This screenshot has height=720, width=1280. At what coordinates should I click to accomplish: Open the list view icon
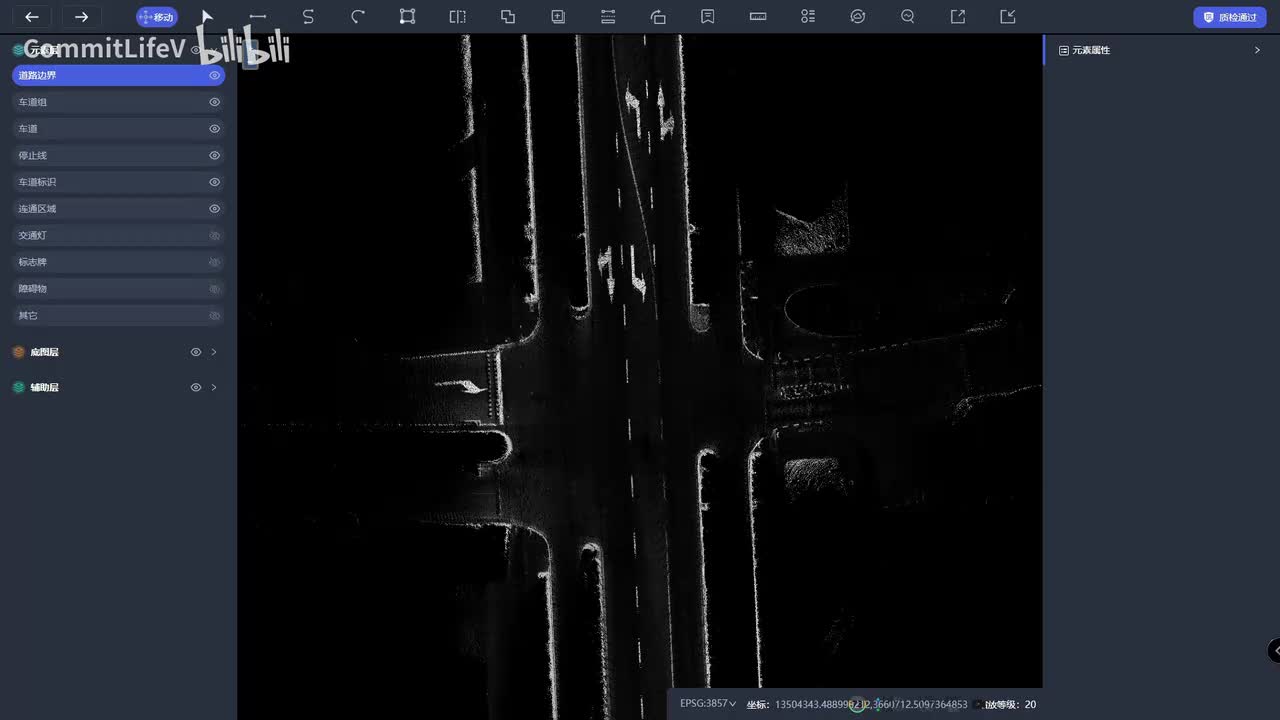[808, 17]
